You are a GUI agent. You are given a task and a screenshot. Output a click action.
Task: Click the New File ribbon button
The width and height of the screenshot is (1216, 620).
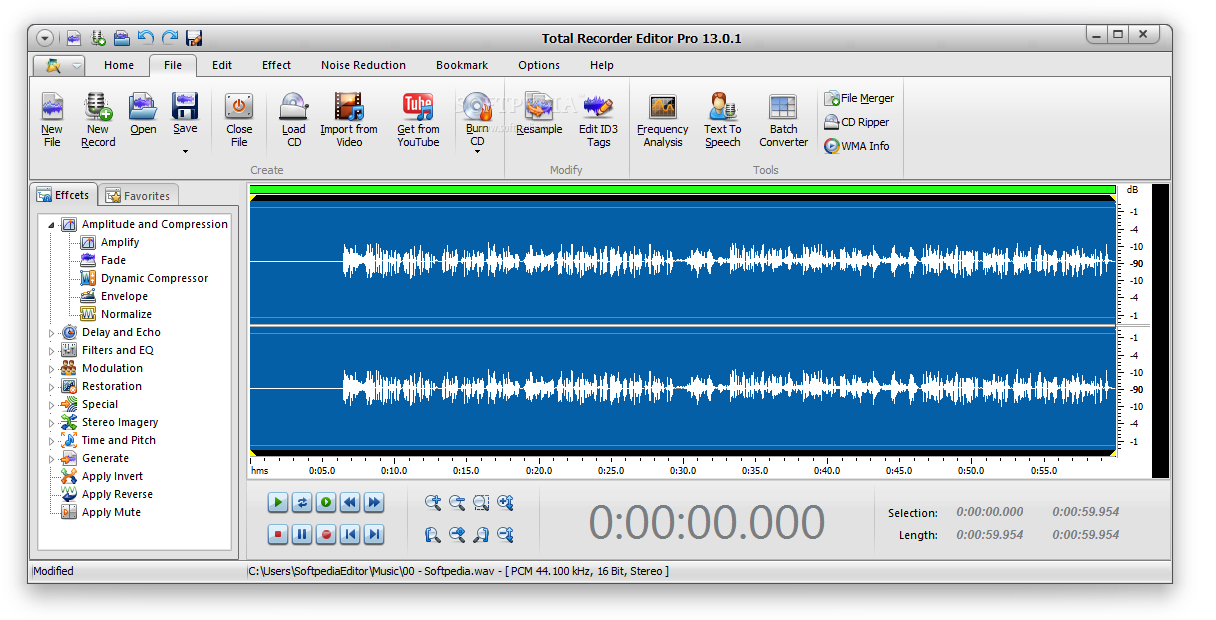click(52, 120)
